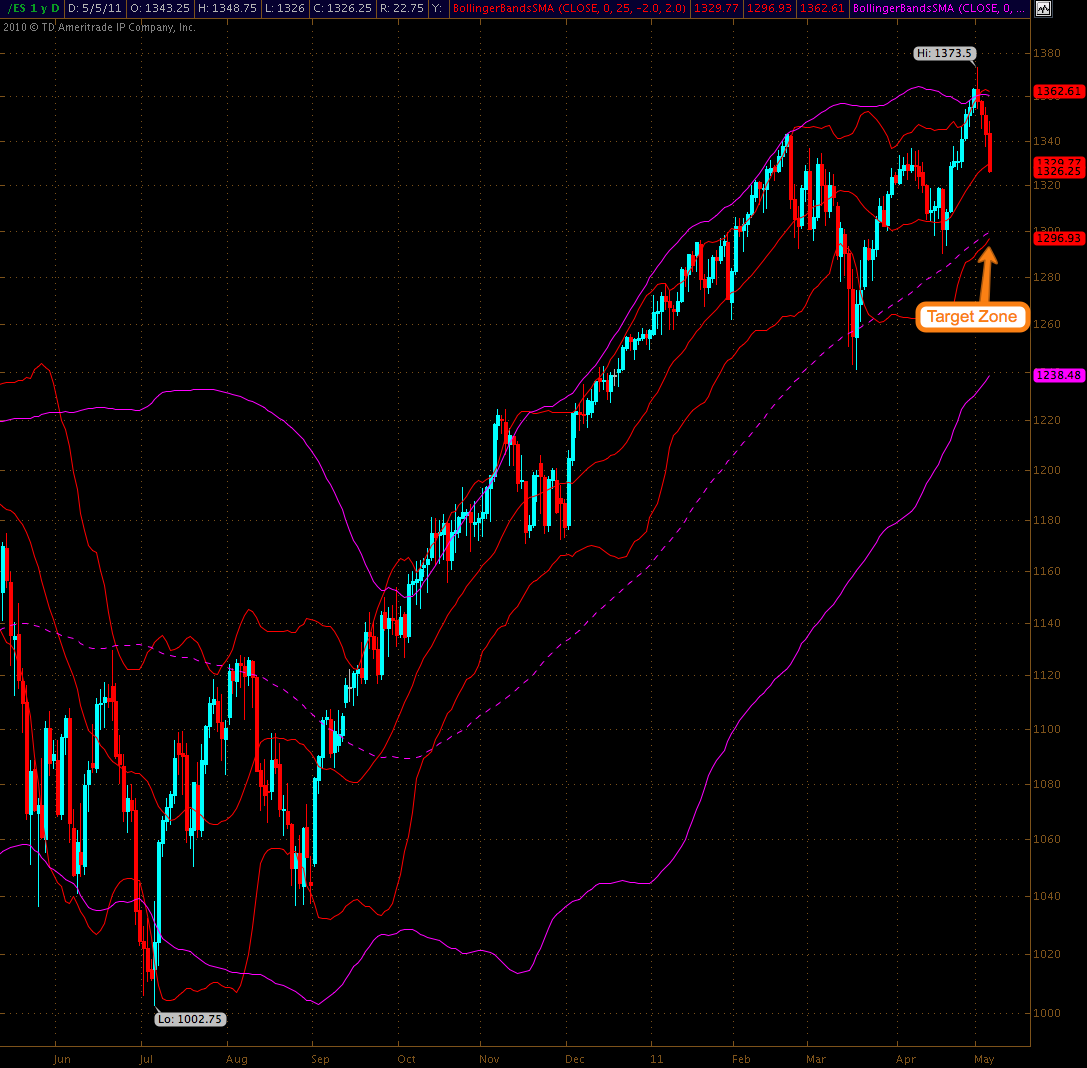Click the 1200 level on price axis

(1047, 470)
